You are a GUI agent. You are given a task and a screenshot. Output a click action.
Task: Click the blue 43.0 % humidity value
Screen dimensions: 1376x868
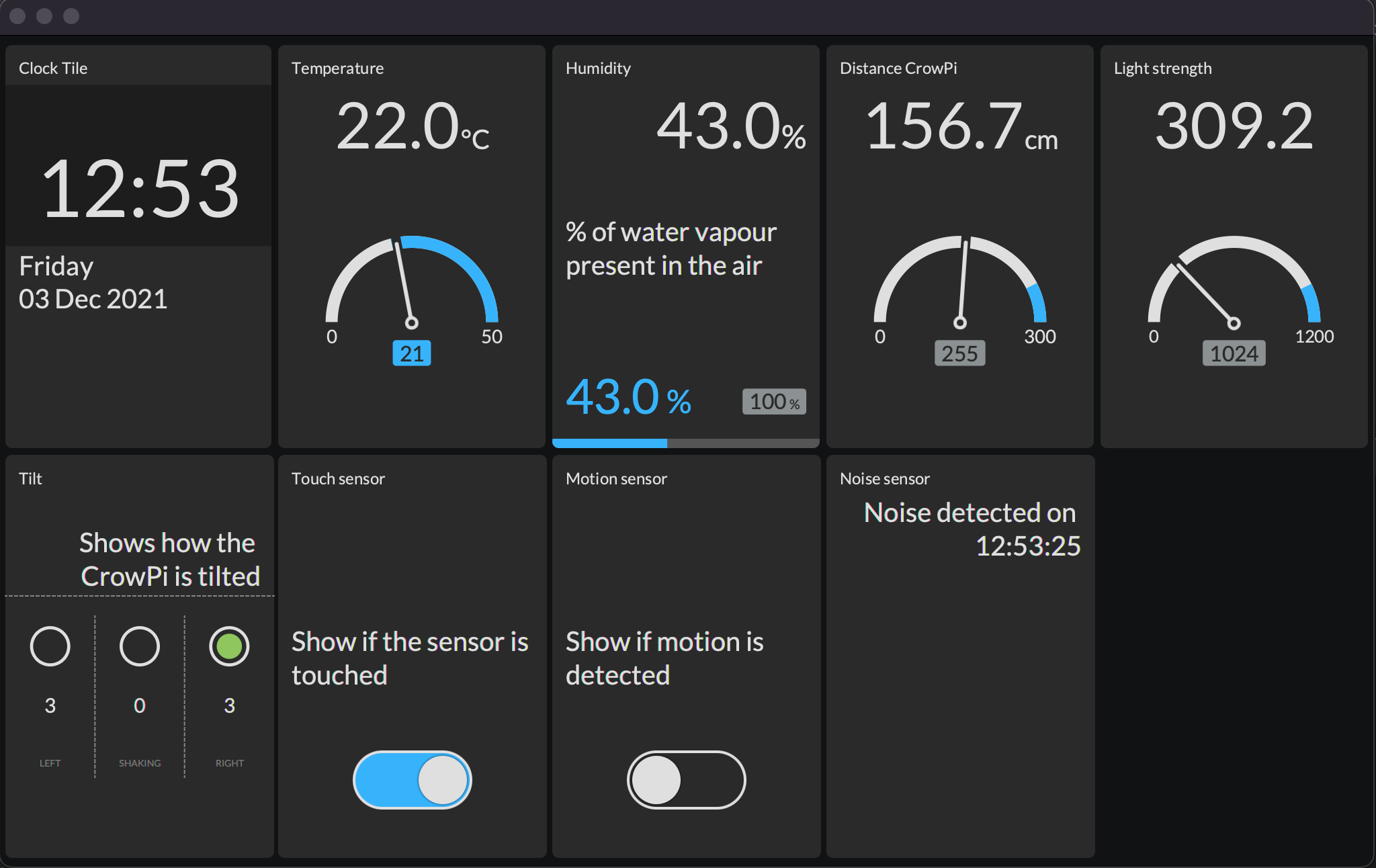click(628, 398)
